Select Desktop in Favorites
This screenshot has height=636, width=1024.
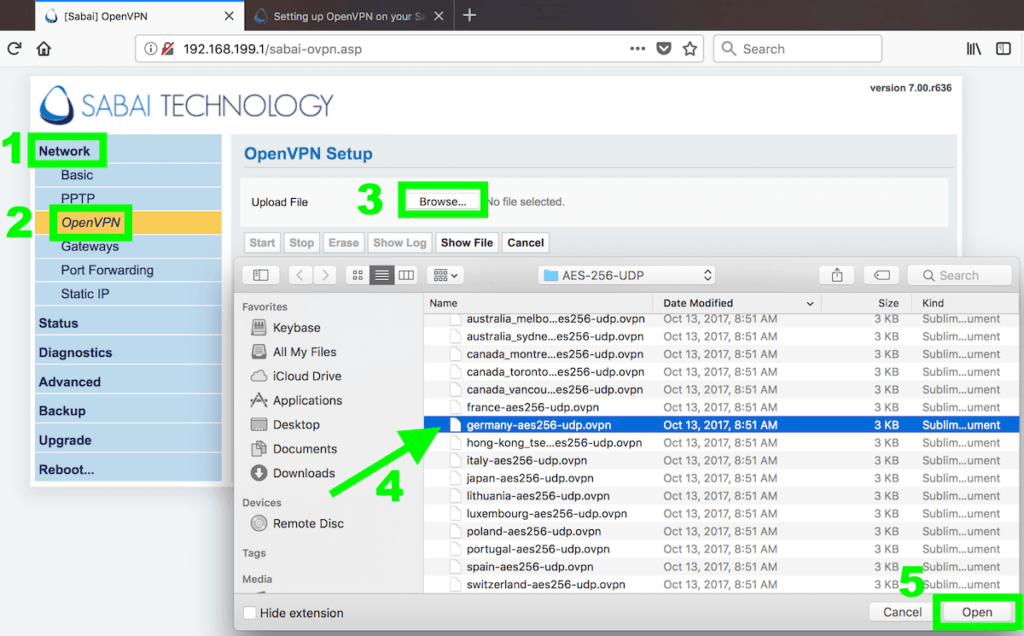296,424
